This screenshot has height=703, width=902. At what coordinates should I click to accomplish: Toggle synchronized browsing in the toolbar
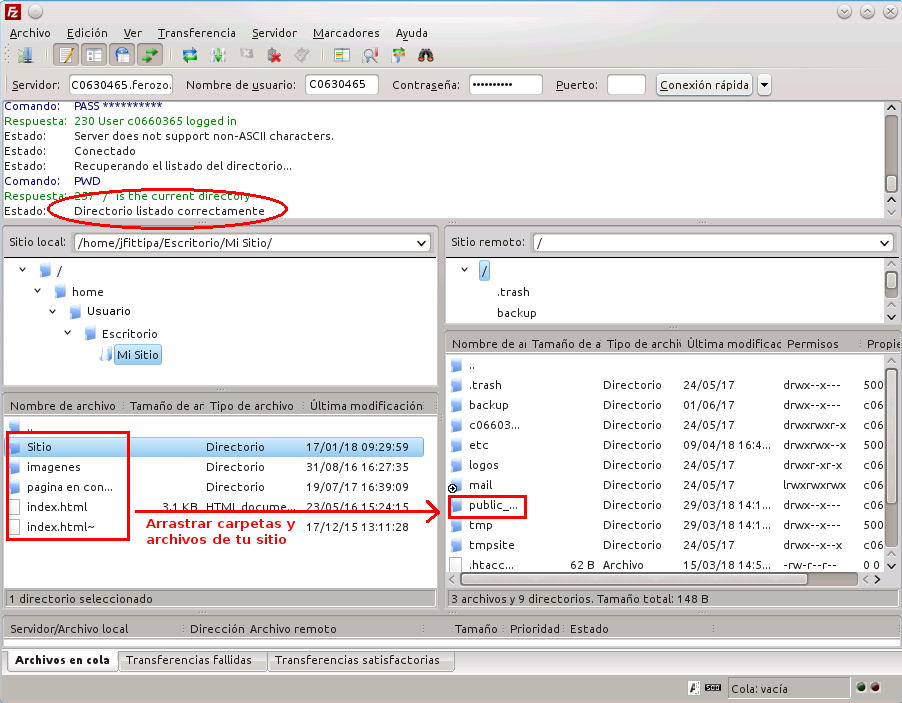click(398, 55)
